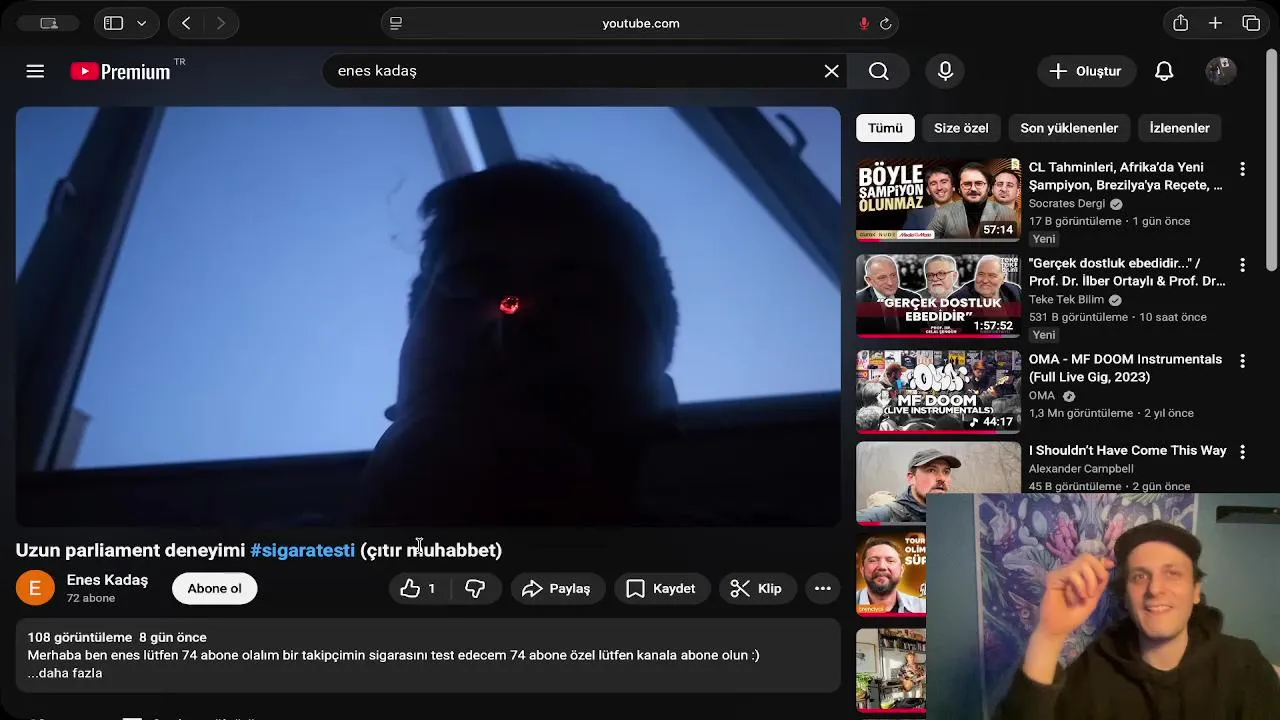Open MF DOOM Instrumentals thumbnail
Screen dimensions: 1280x720
[938, 391]
